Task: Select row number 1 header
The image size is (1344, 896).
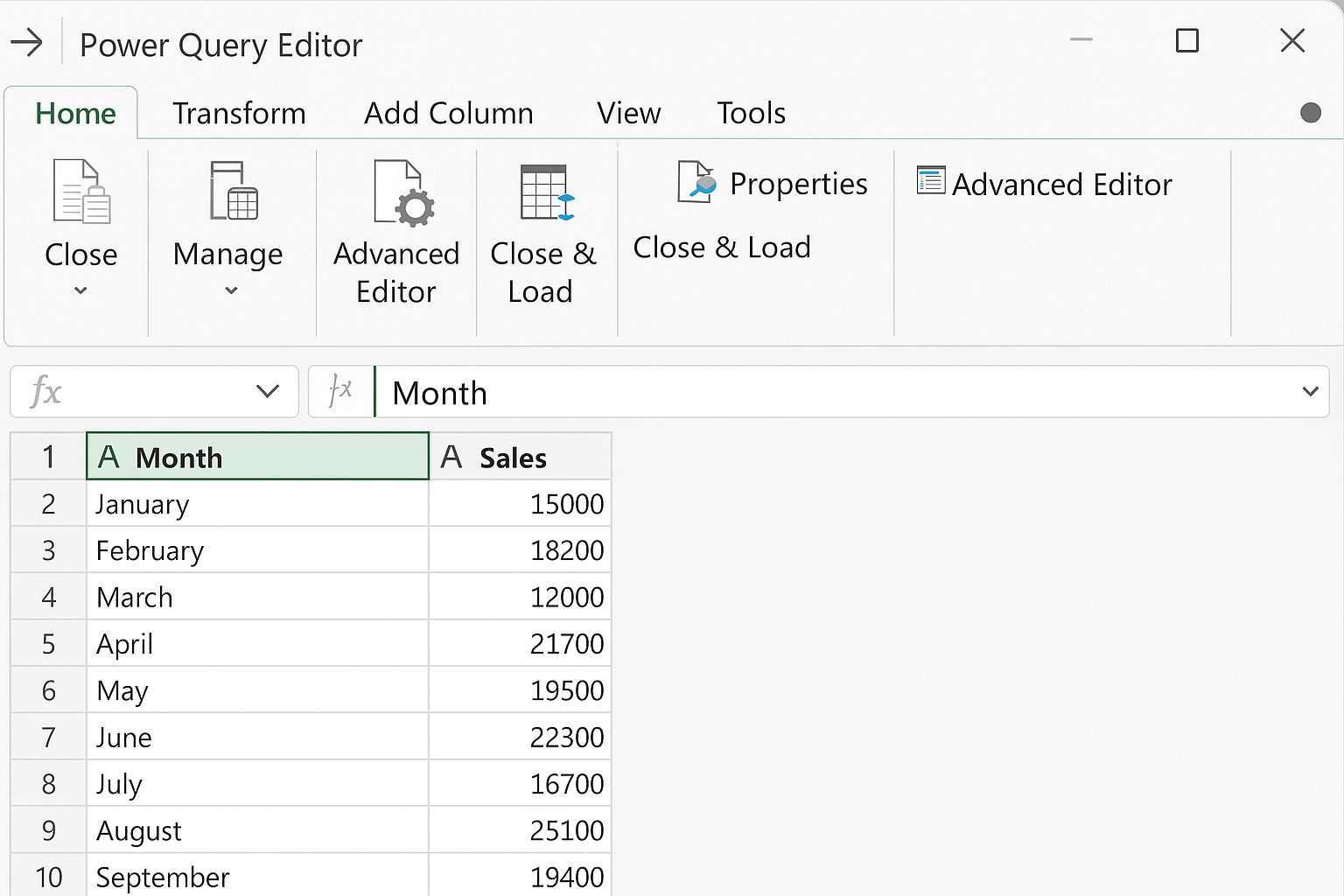Action: coord(48,456)
